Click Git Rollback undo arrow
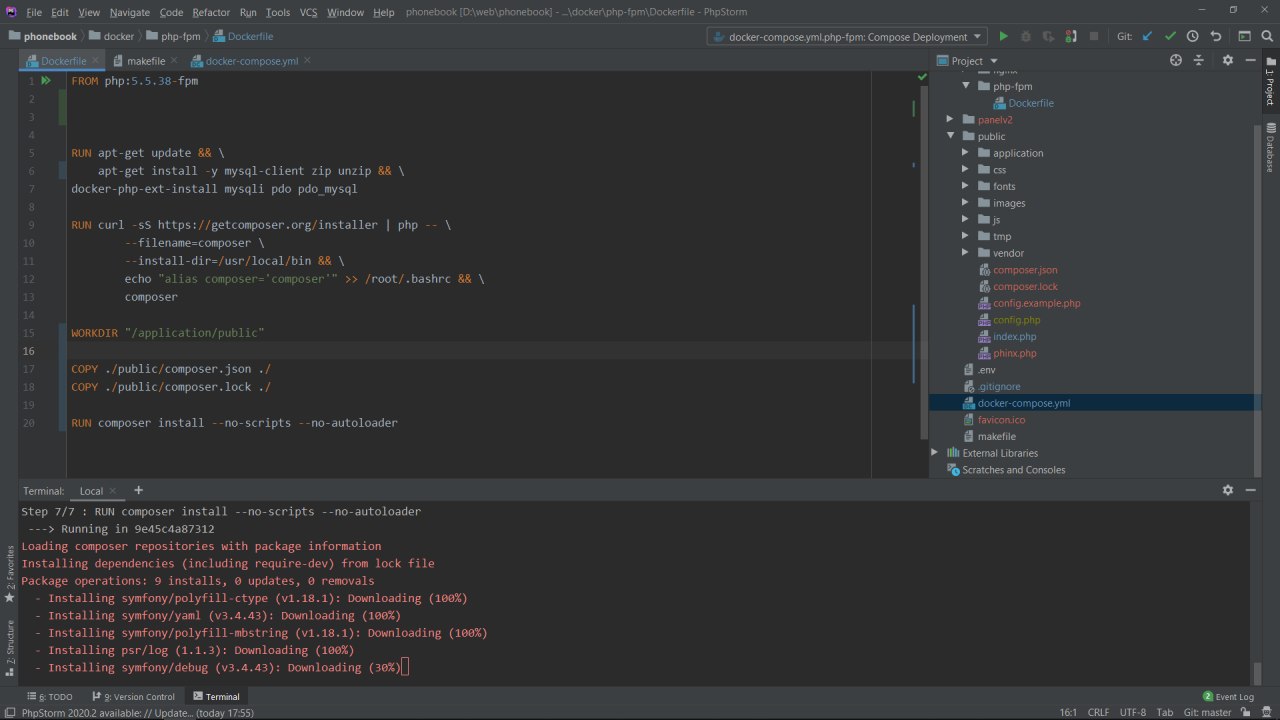 pos(1216,36)
